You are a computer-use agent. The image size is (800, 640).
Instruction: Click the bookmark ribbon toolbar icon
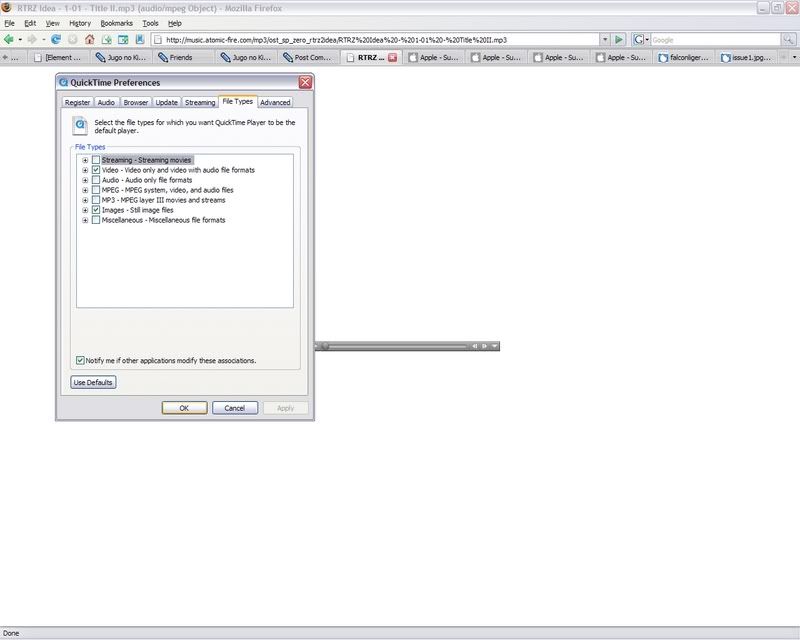pyautogui.click(x=140, y=39)
